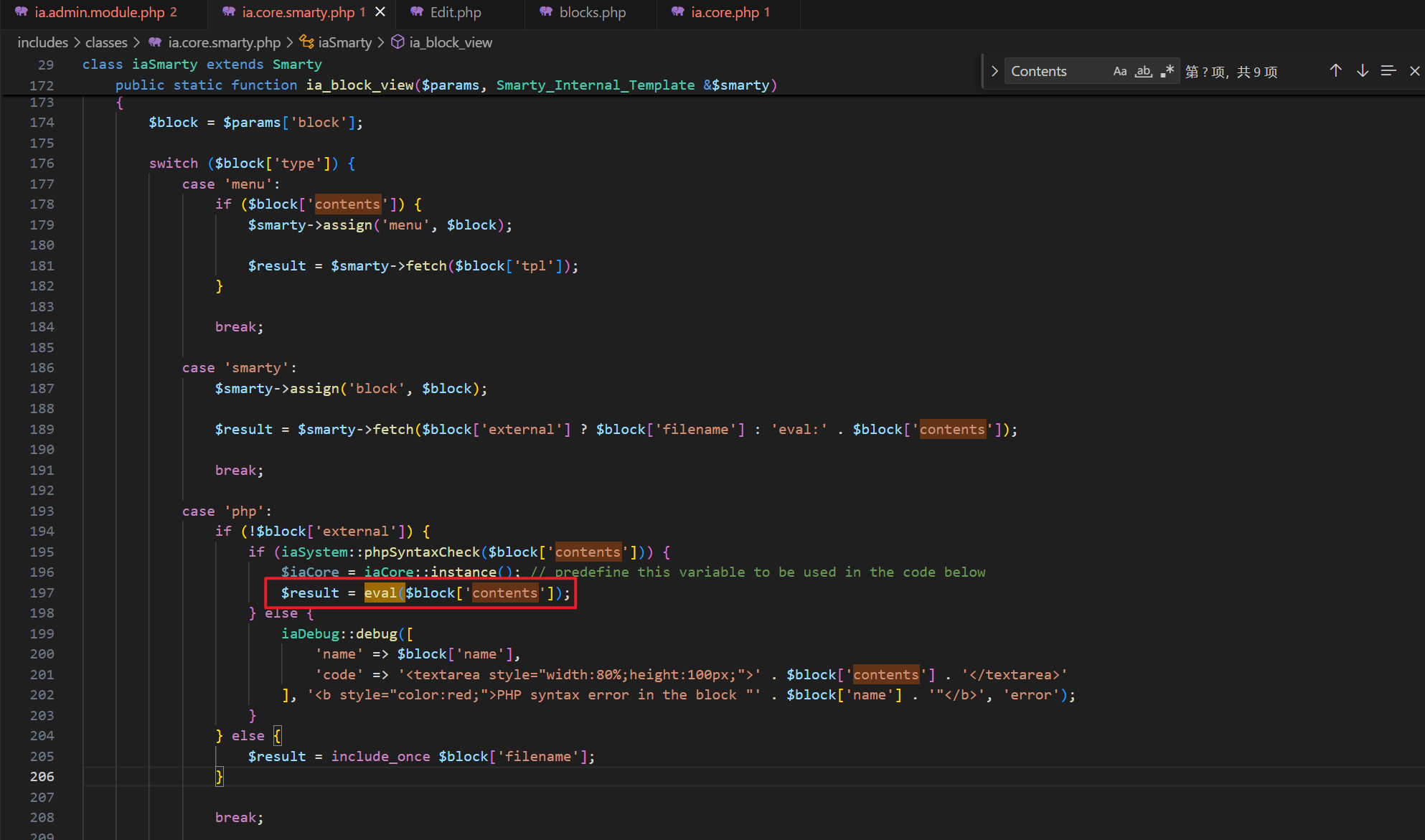Click the matched closing brace on line 206
Image resolution: width=1425 pixels, height=840 pixels.
coord(220,777)
